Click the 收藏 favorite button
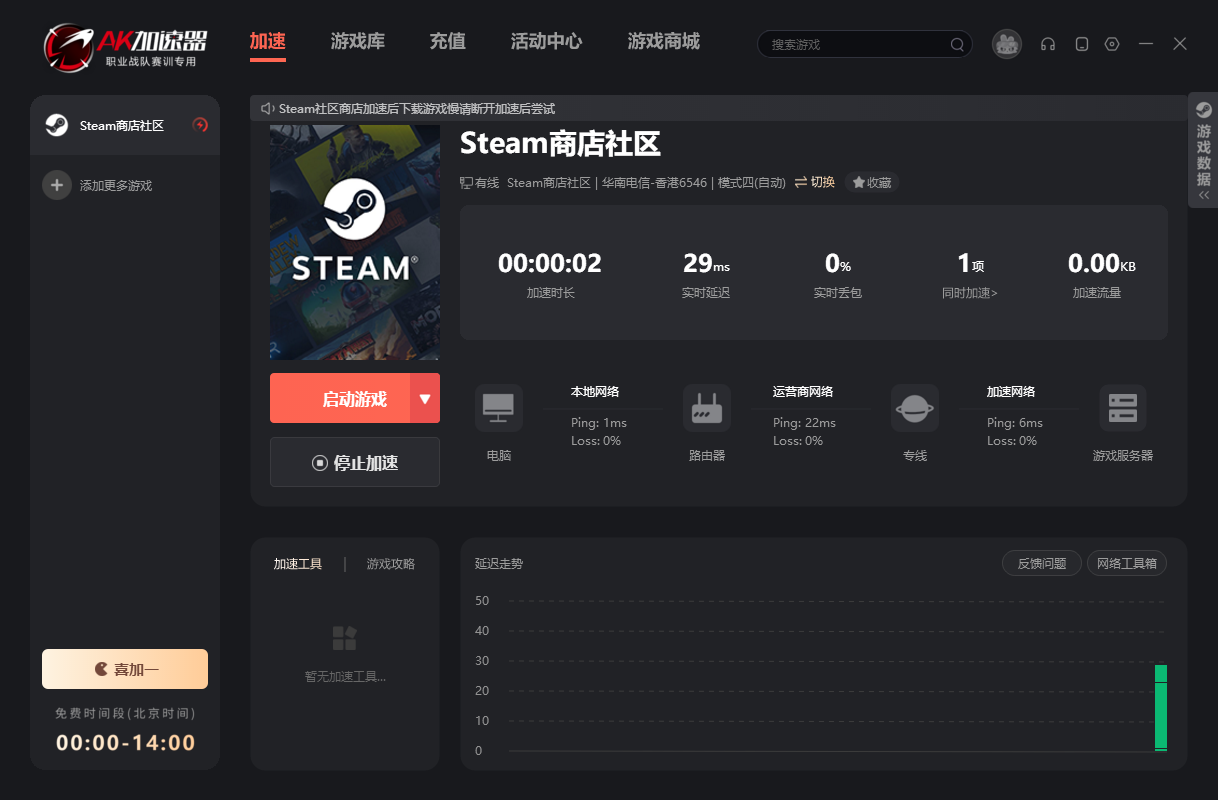The image size is (1218, 800). coord(872,182)
